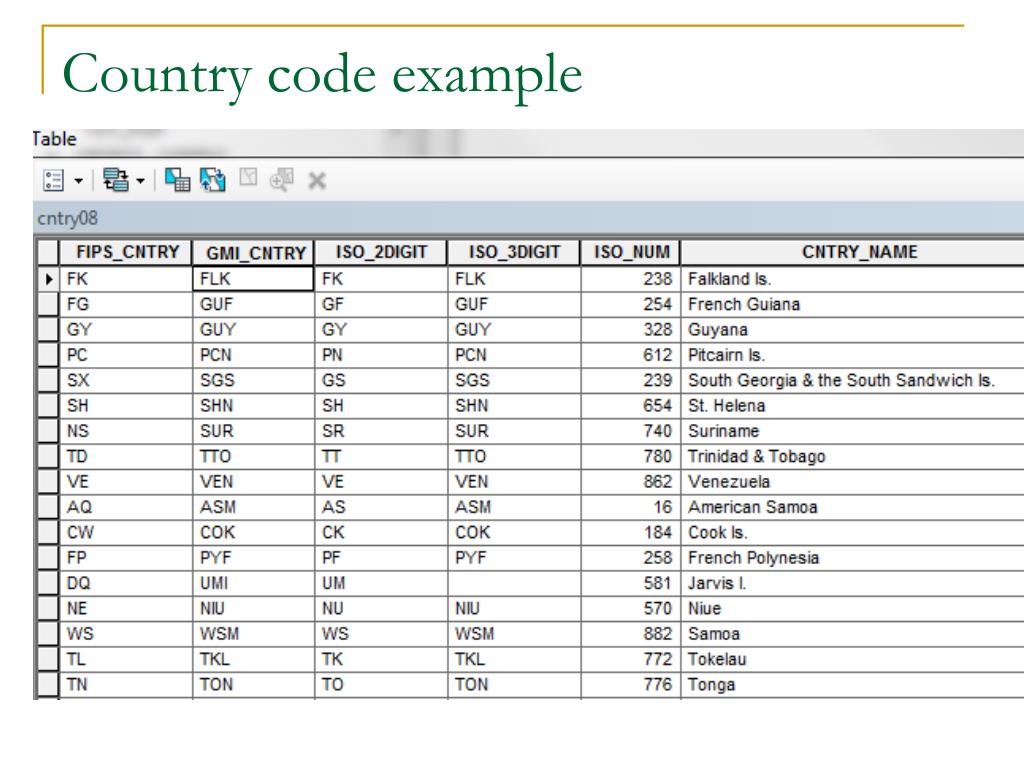Expand the Related Tables dropdown arrow
The image size is (1024, 768).
tap(140, 181)
